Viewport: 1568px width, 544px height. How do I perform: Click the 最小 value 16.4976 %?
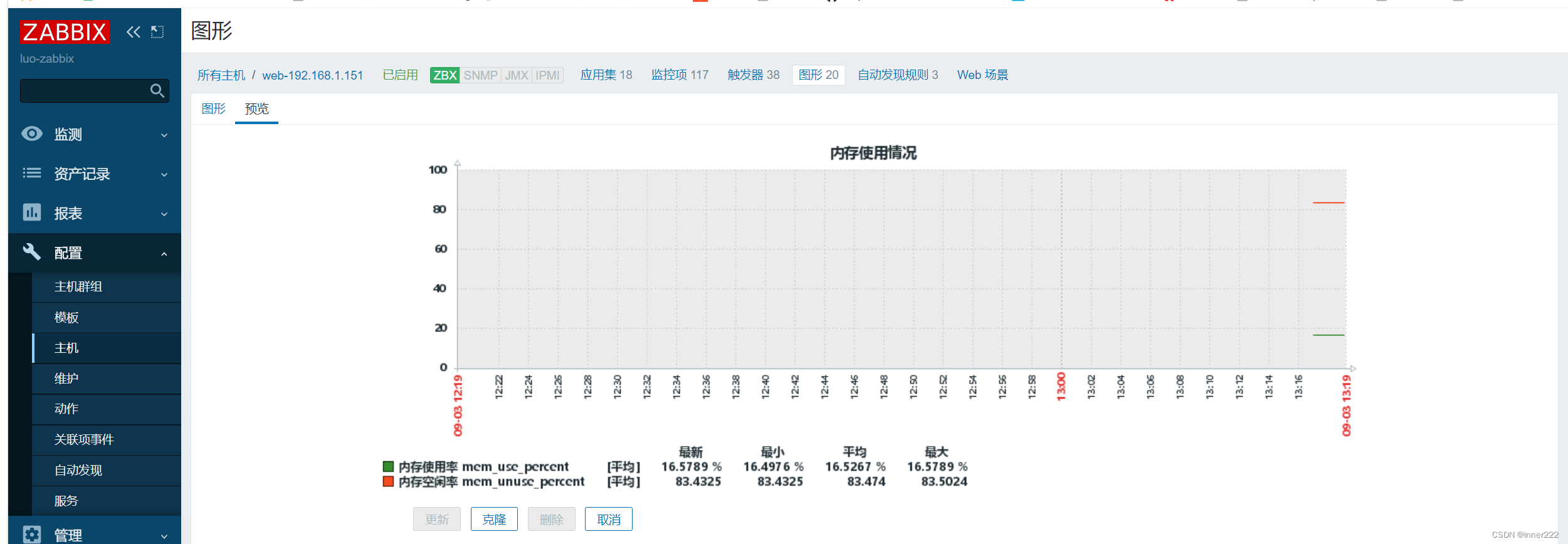[774, 467]
